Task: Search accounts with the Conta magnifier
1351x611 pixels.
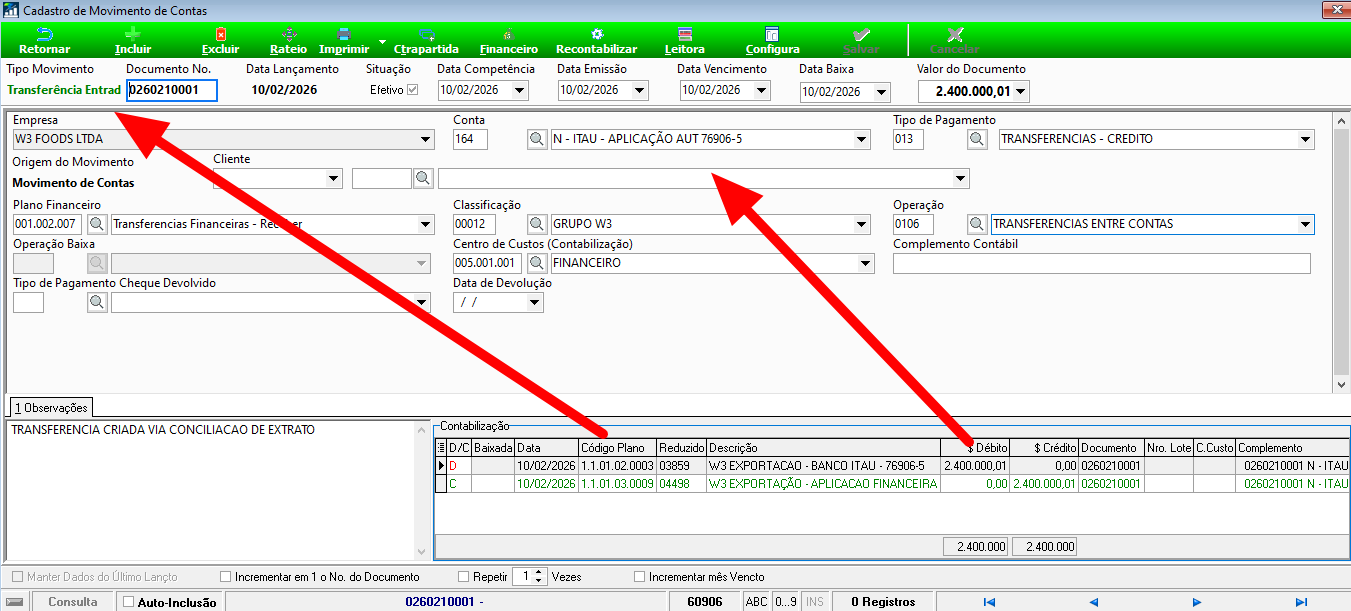Action: point(537,140)
